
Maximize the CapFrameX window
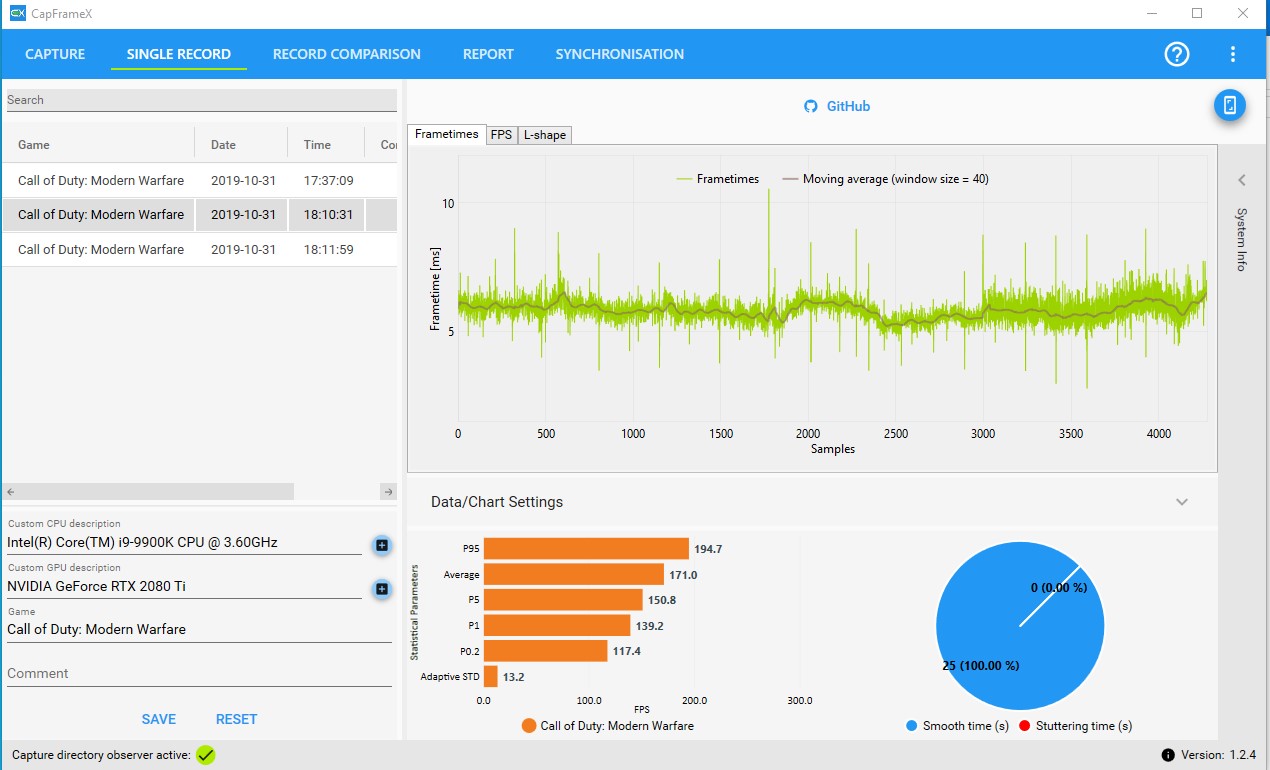point(1197,14)
